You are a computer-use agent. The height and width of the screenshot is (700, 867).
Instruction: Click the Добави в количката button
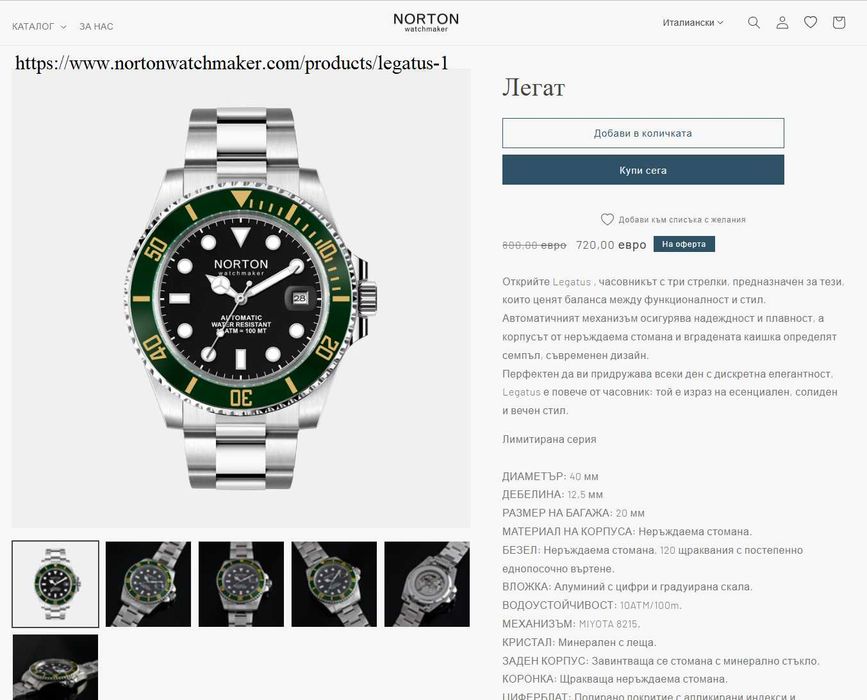tap(643, 133)
